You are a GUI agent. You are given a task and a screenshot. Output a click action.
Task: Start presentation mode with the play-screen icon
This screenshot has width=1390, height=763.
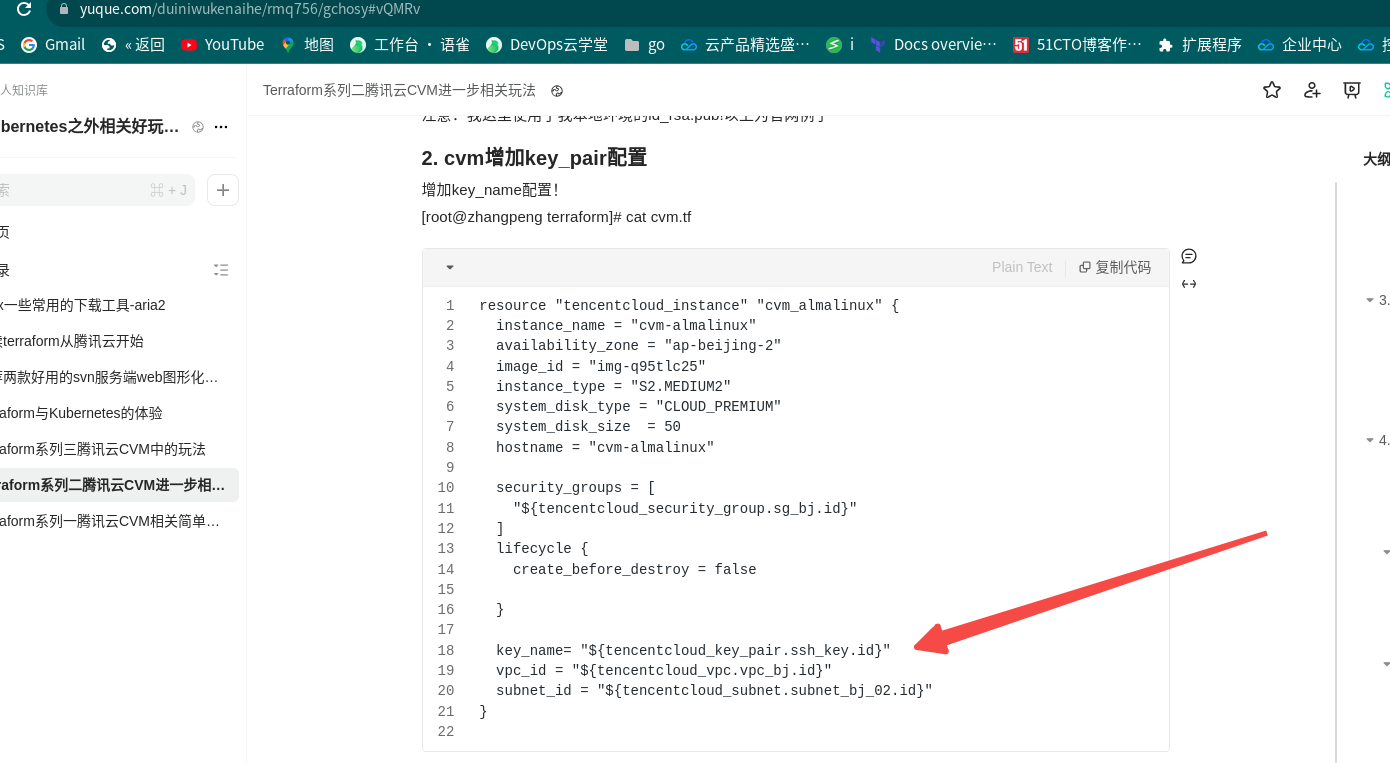tap(1352, 90)
